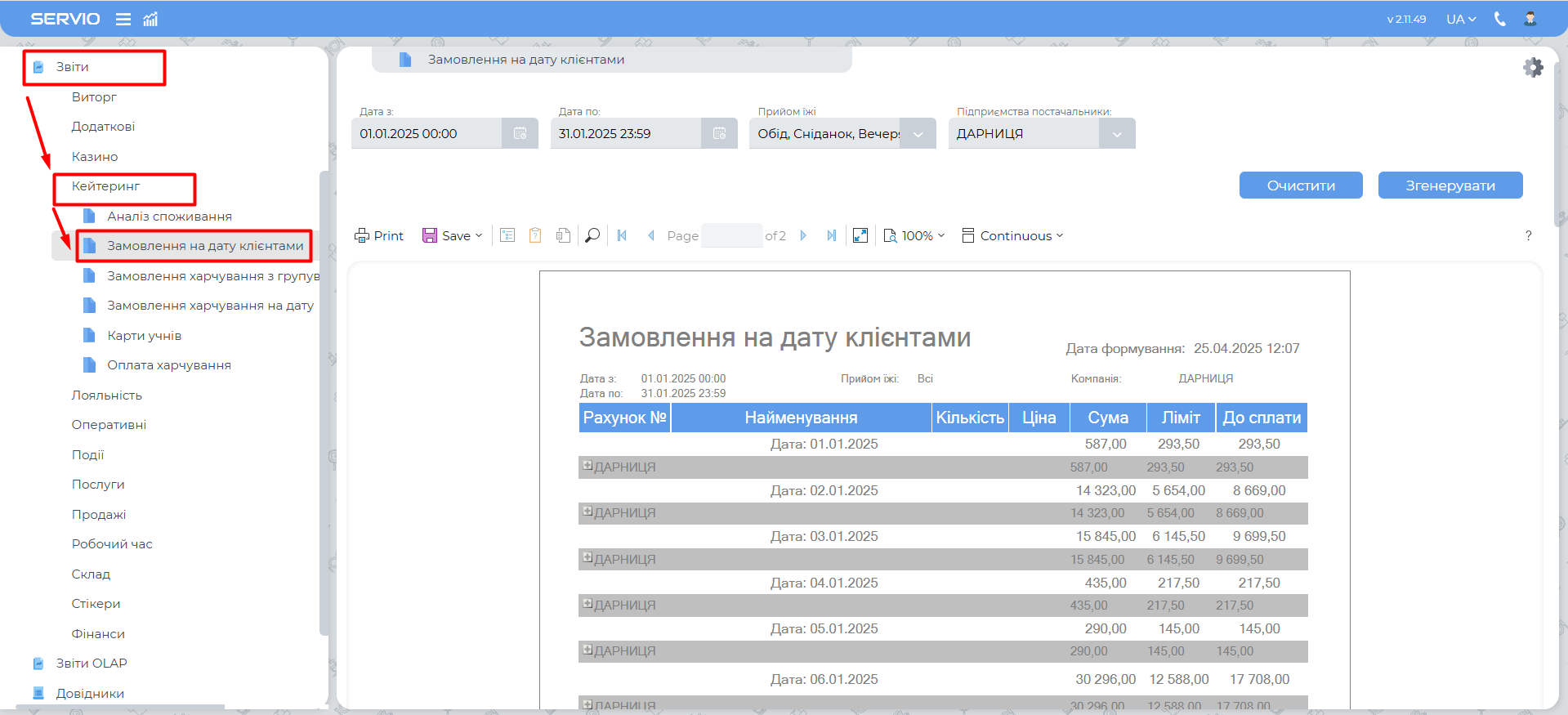Open the UA language selector
The width and height of the screenshot is (1568, 715).
(1460, 19)
